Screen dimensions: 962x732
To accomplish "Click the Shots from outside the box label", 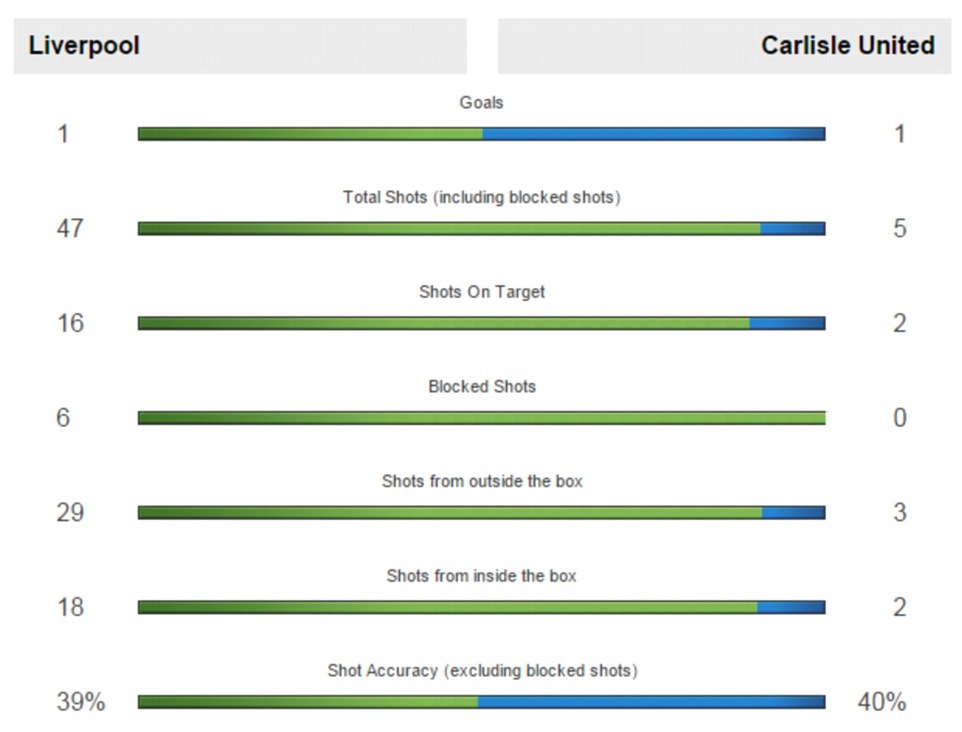I will (481, 481).
